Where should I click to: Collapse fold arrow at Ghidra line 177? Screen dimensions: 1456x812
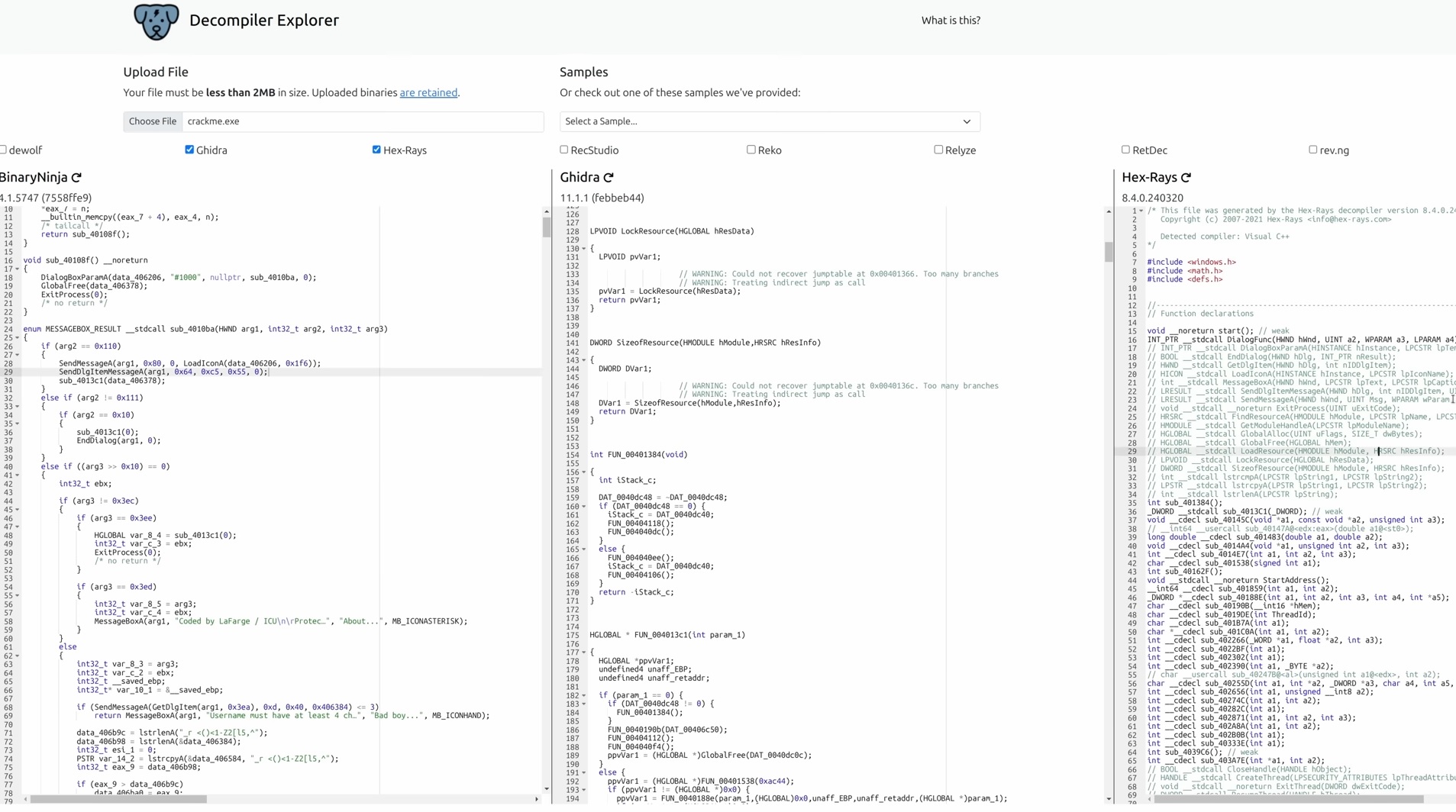coord(584,652)
